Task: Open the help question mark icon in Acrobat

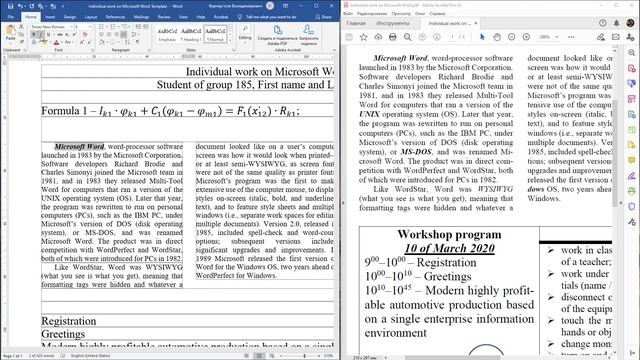Action: click(602, 23)
